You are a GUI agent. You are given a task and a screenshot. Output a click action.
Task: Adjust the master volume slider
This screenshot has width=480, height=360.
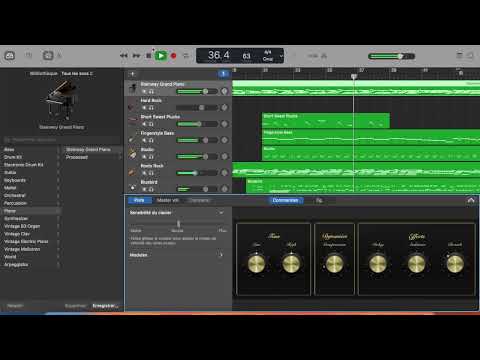pos(391,56)
